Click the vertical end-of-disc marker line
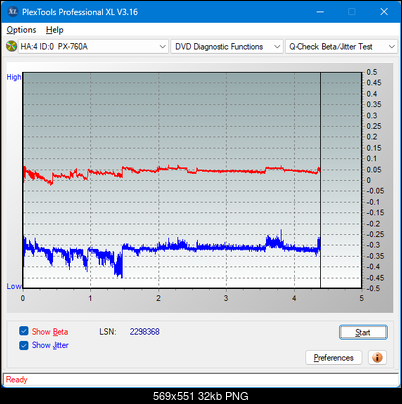This screenshot has width=402, height=404. pos(321,180)
